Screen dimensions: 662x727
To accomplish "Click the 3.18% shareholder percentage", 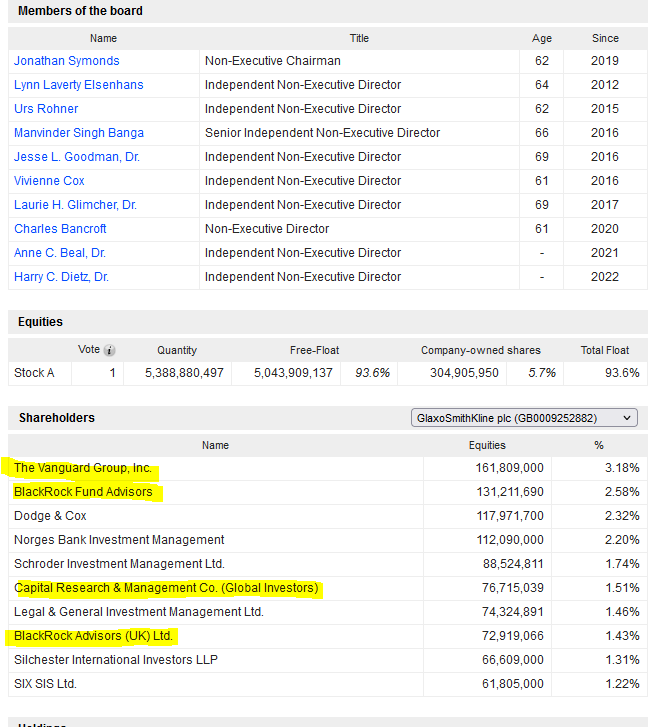I will (x=622, y=468).
